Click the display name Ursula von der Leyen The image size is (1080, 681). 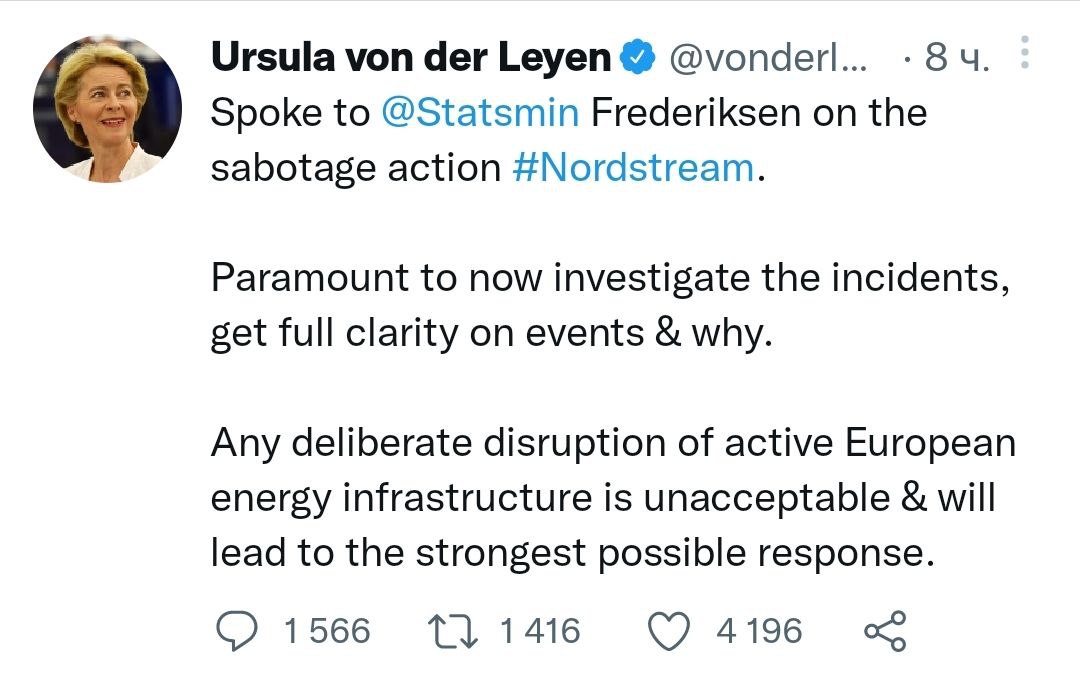point(410,59)
